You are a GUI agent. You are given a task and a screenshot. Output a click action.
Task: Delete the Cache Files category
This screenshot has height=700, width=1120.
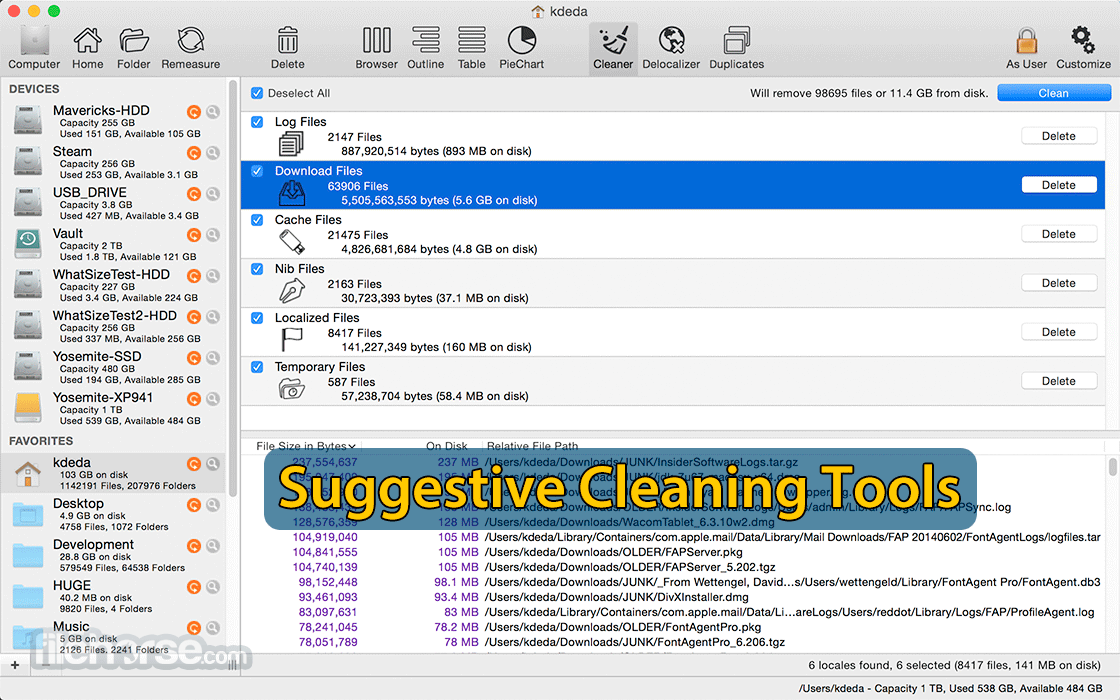click(1059, 234)
